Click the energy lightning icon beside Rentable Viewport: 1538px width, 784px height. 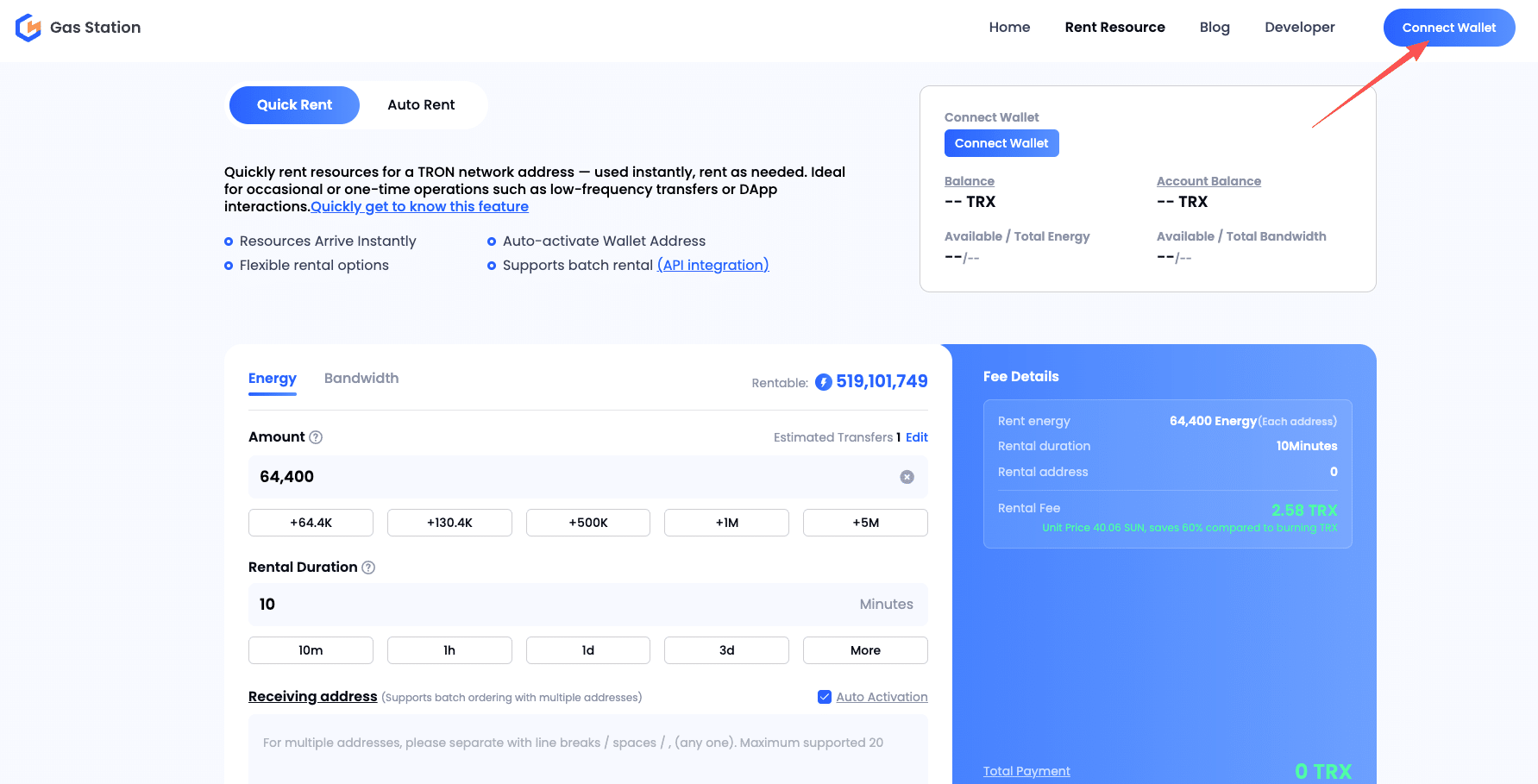pos(824,382)
